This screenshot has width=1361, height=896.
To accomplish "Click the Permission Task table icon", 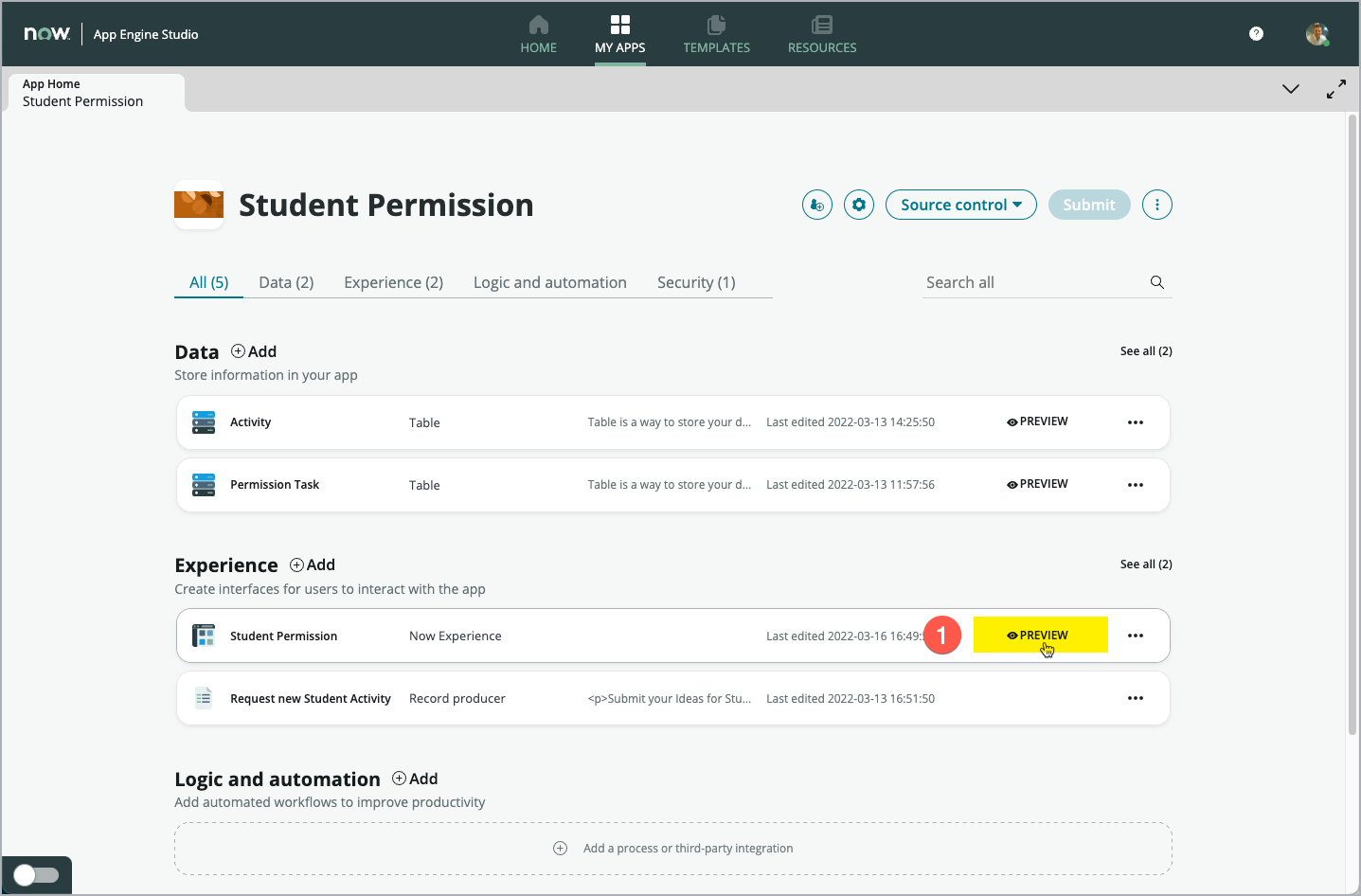I will 204,485.
